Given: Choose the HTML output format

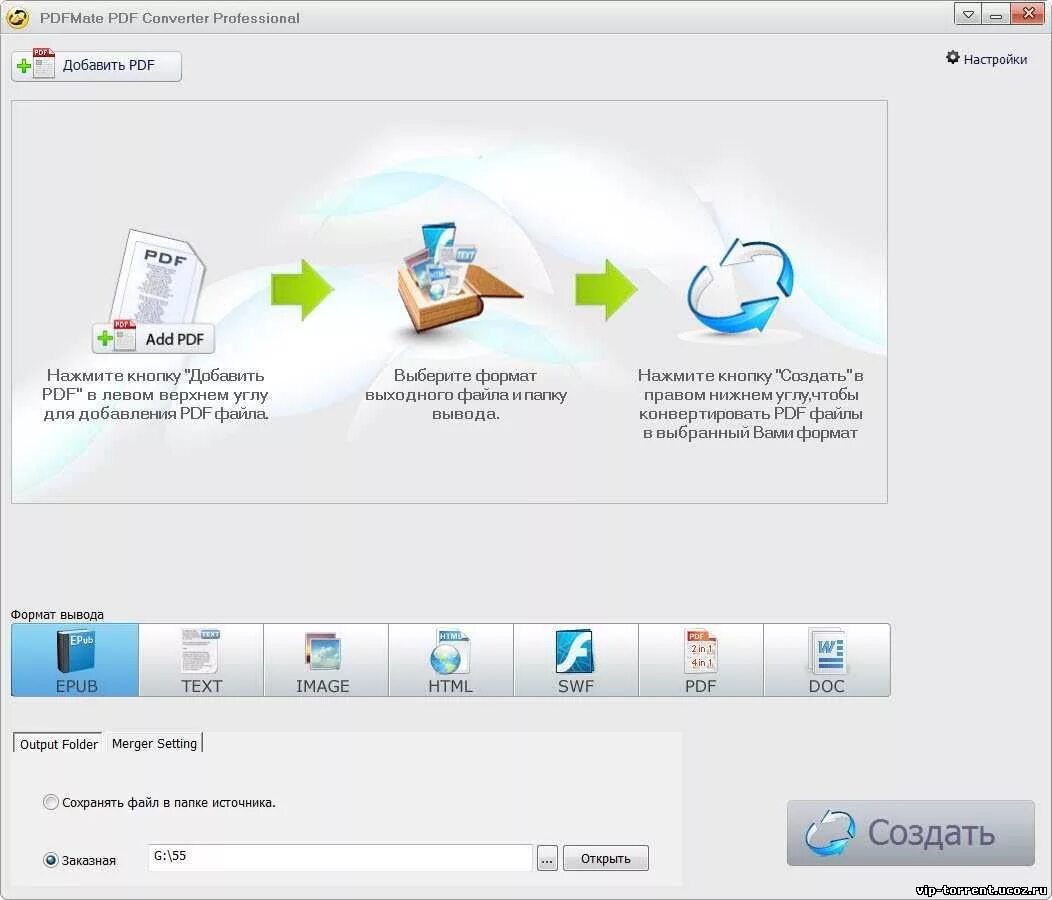Looking at the screenshot, I should (x=451, y=660).
